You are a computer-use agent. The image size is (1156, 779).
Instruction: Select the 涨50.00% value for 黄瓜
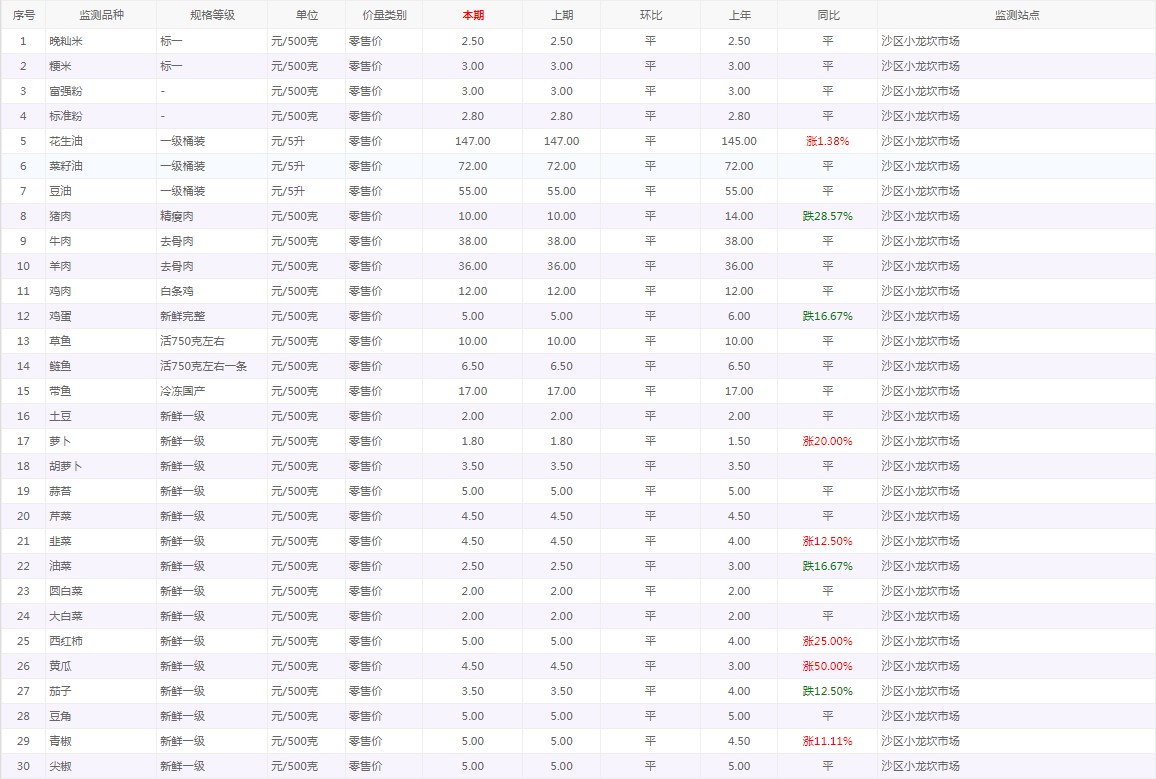[827, 666]
